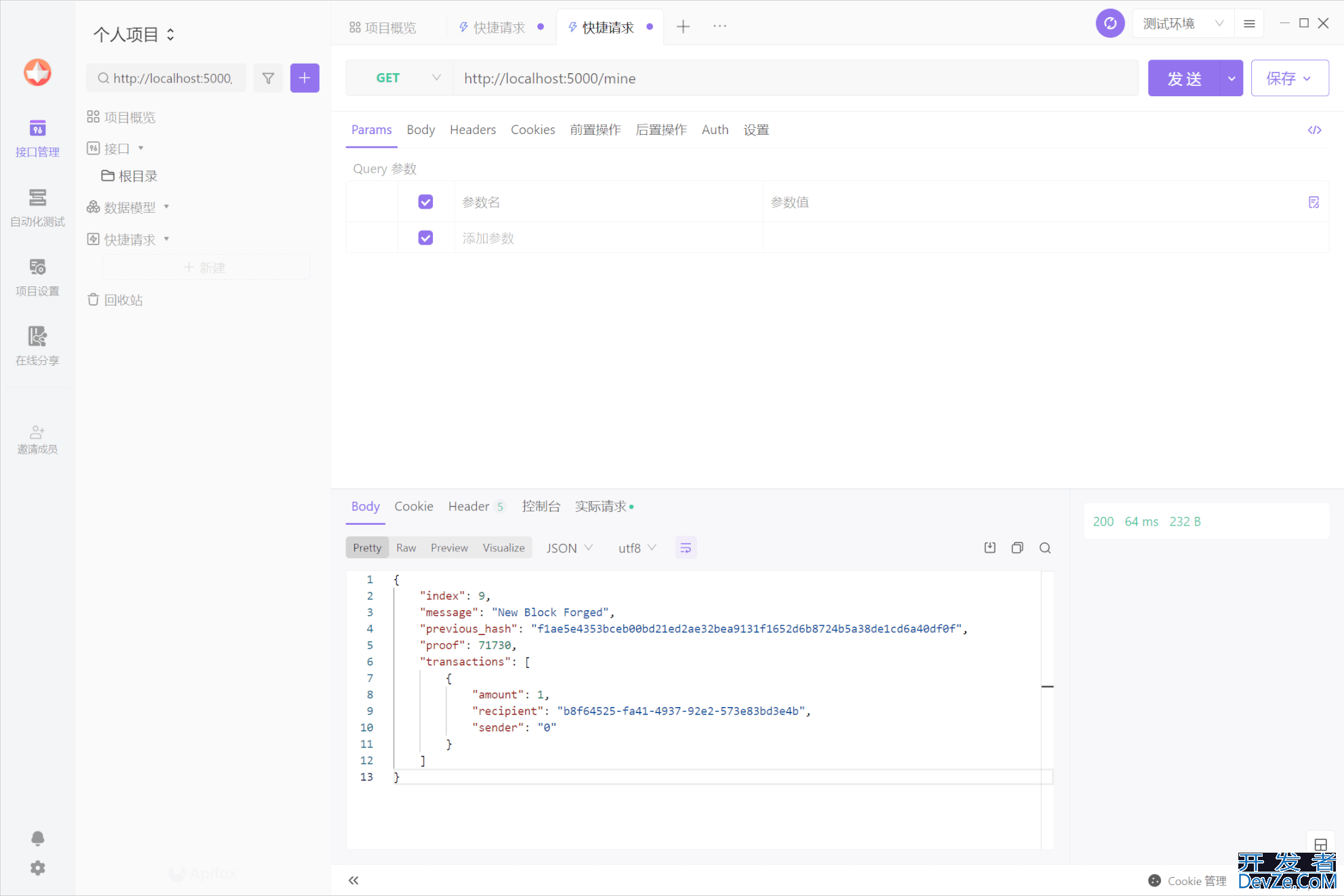Viewport: 1344px width, 896px height.
Task: Collapse sidebar with double chevron
Action: pos(354,880)
